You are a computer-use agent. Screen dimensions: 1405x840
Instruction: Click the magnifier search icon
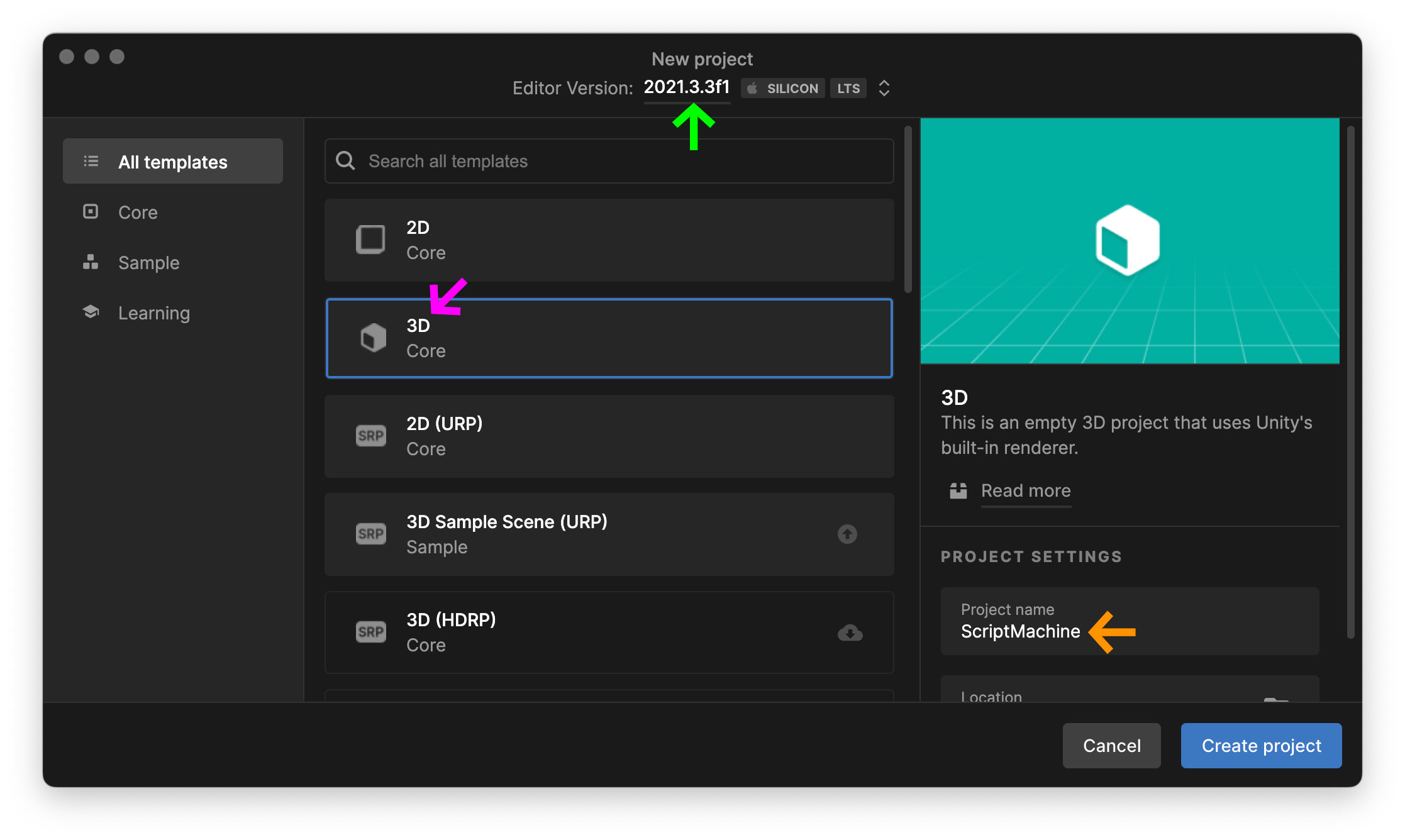(345, 161)
